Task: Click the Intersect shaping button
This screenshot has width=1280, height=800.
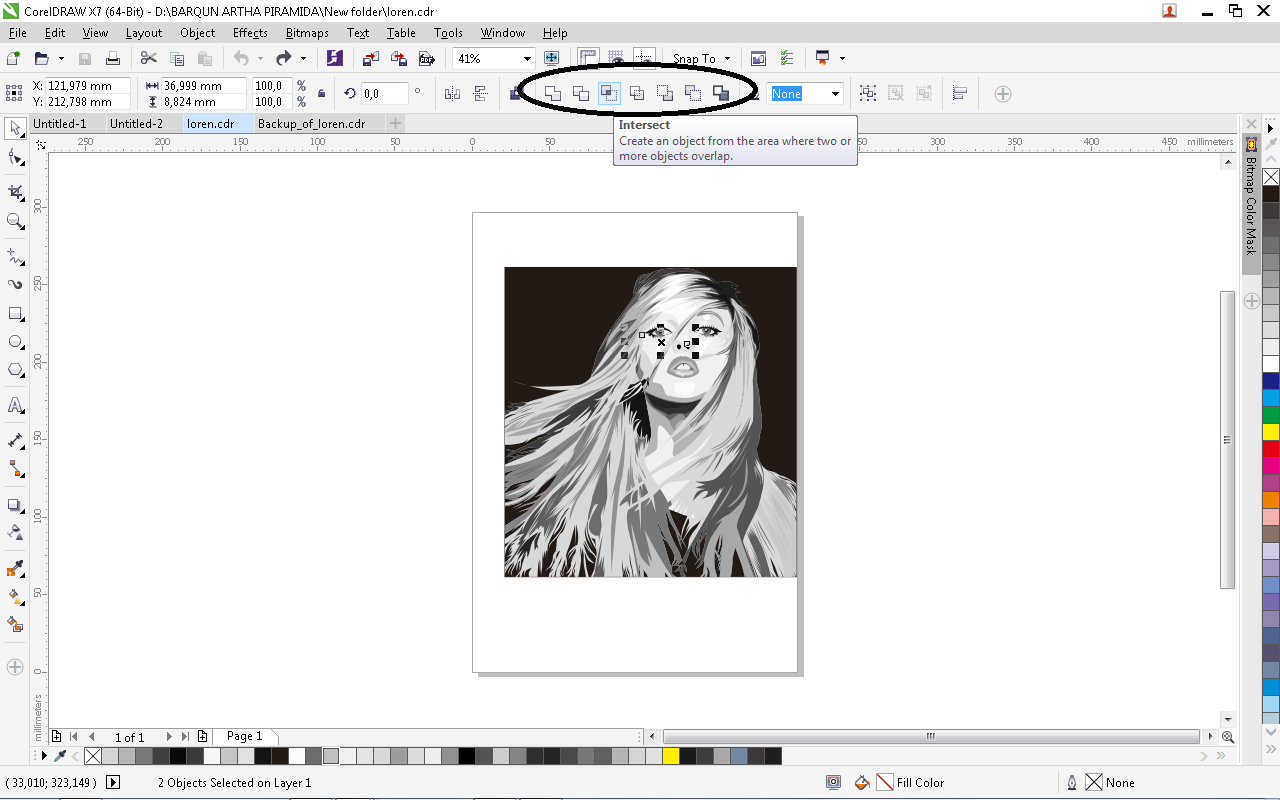Action: coord(608,93)
